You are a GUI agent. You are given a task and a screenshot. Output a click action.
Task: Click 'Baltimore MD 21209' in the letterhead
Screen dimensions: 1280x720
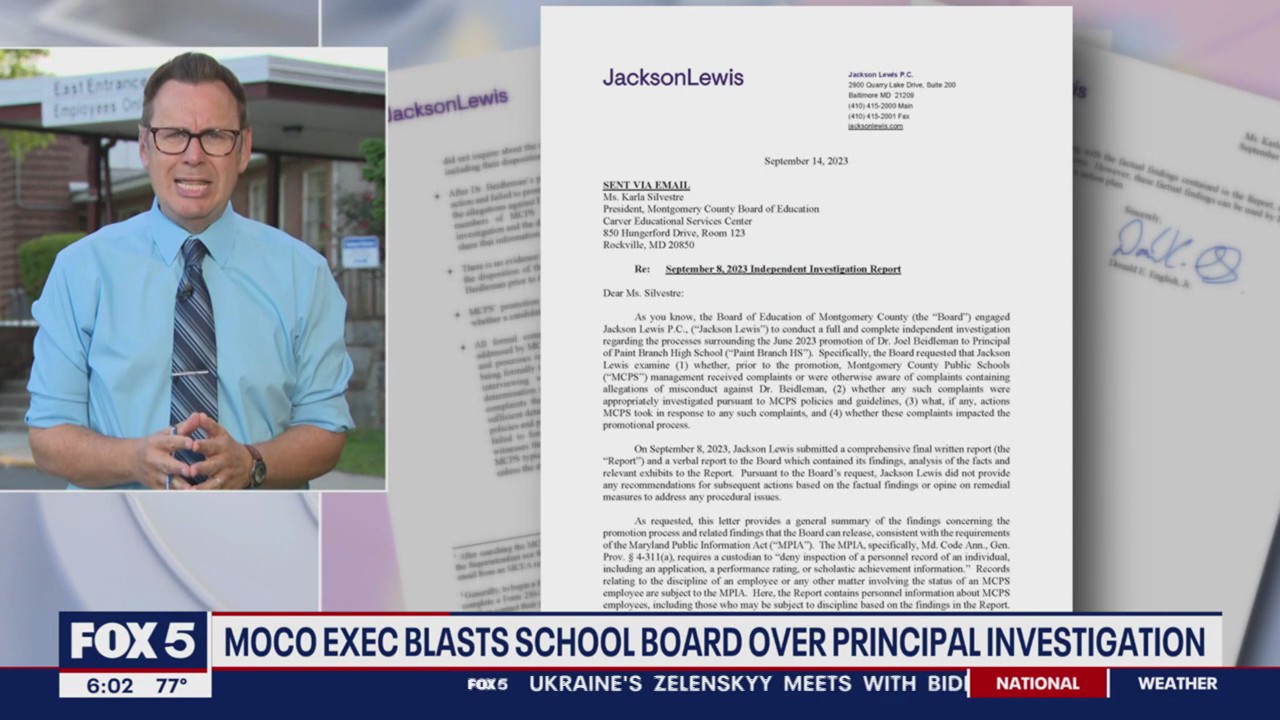(x=881, y=95)
